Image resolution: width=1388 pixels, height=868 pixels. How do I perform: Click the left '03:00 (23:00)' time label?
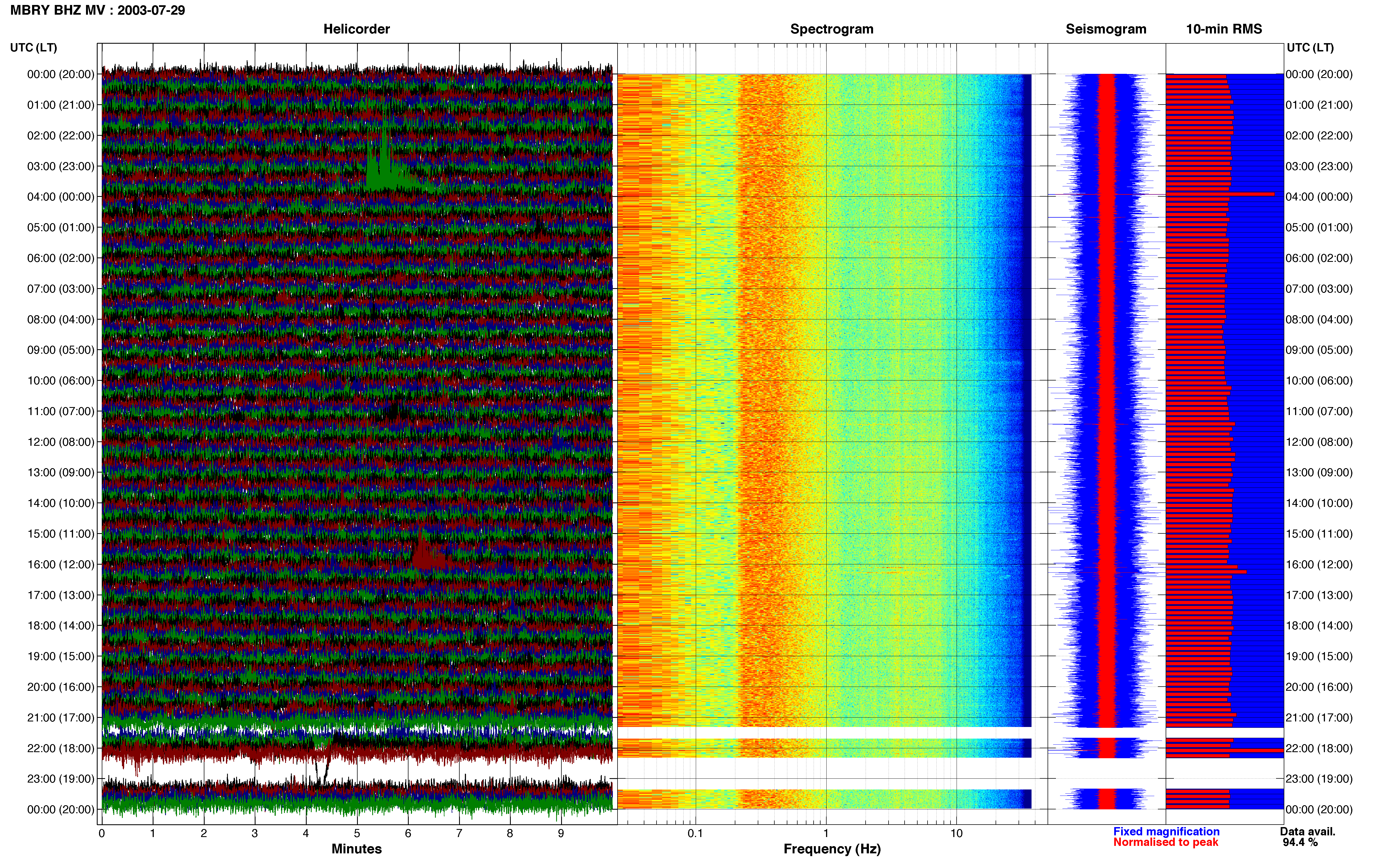pos(61,166)
